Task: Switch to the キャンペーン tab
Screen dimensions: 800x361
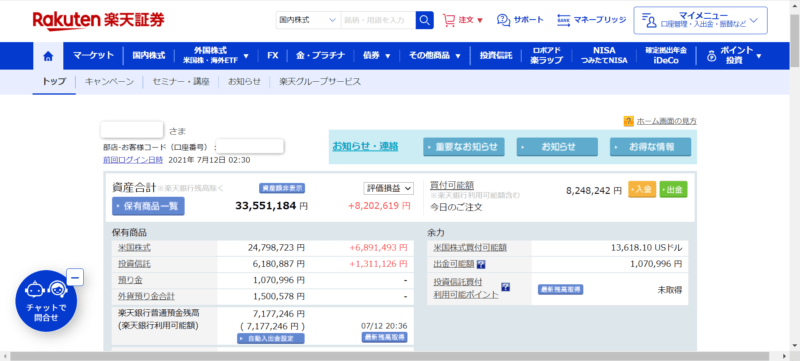Action: pos(109,82)
